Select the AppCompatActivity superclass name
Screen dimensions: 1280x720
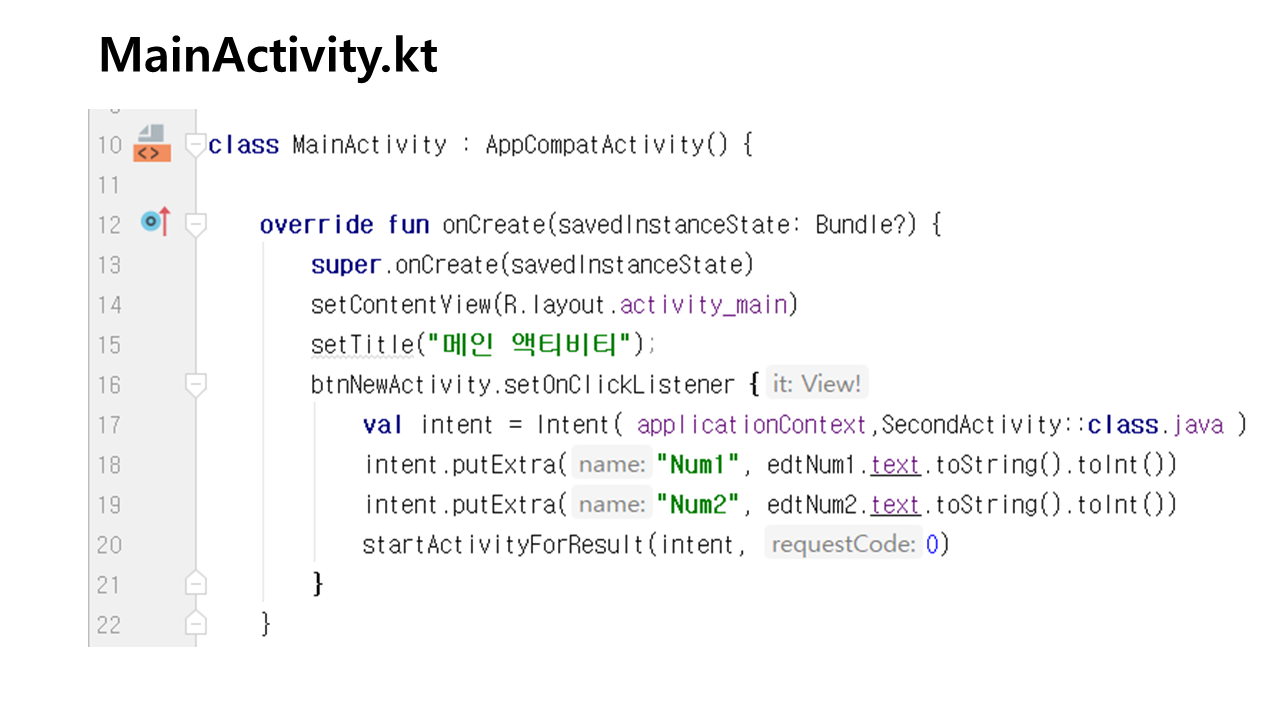595,145
